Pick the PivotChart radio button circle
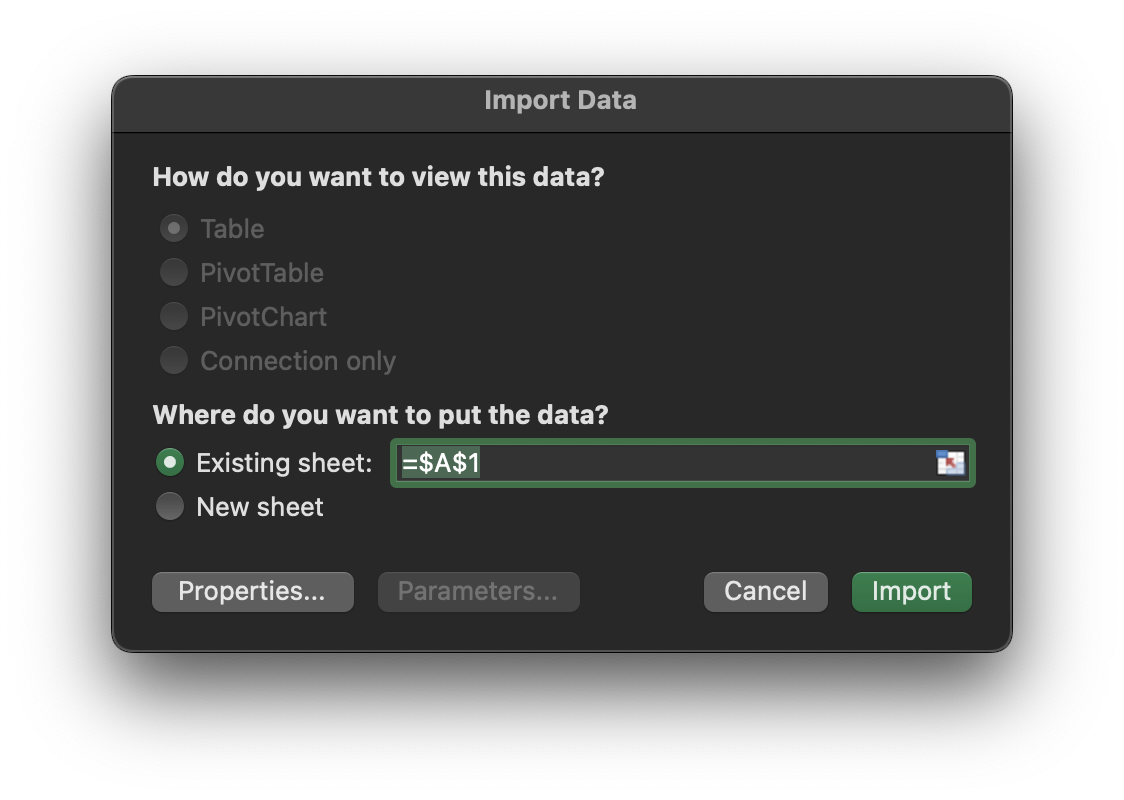The width and height of the screenshot is (1124, 800). [x=174, y=316]
